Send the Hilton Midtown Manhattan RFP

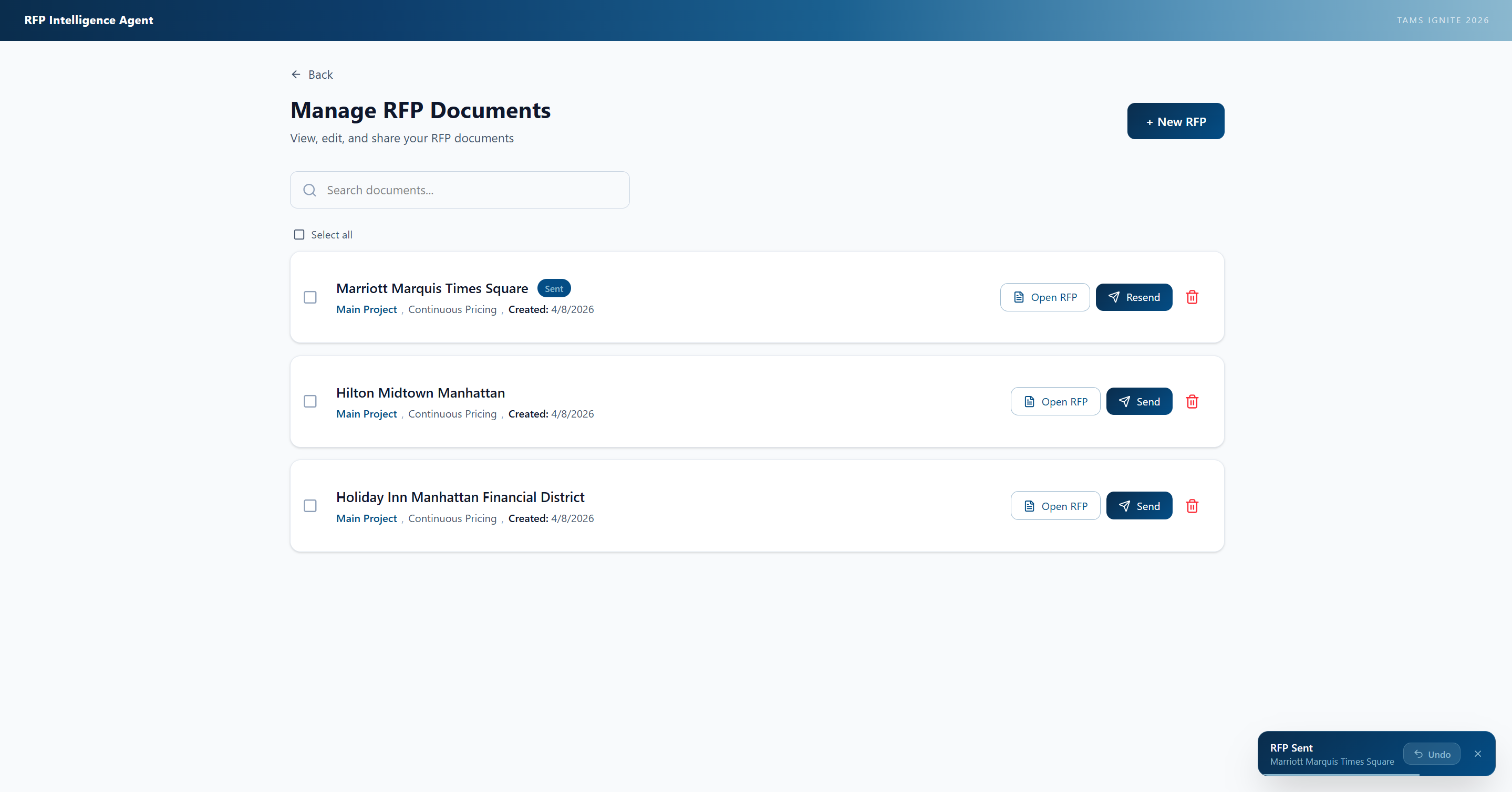tap(1140, 402)
